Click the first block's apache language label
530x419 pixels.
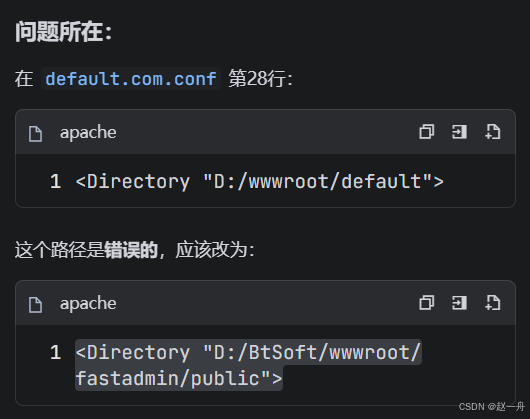click(88, 132)
